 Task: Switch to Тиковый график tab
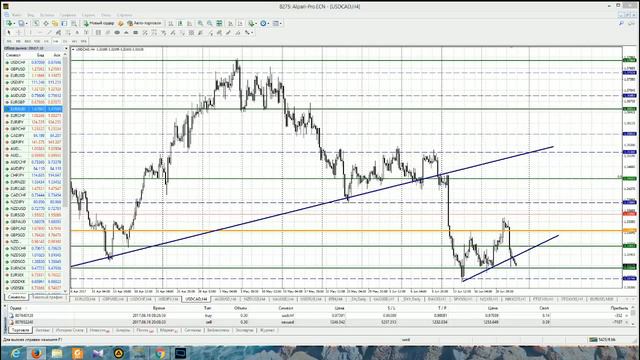tap(47, 297)
